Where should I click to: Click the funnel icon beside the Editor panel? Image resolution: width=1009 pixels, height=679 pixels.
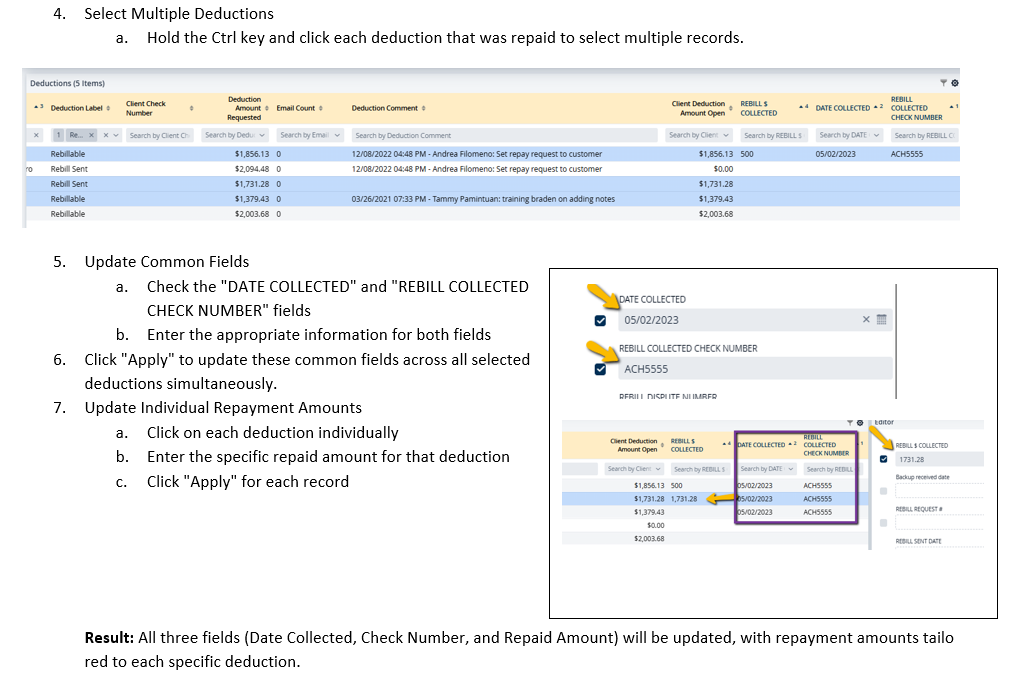pos(849,422)
